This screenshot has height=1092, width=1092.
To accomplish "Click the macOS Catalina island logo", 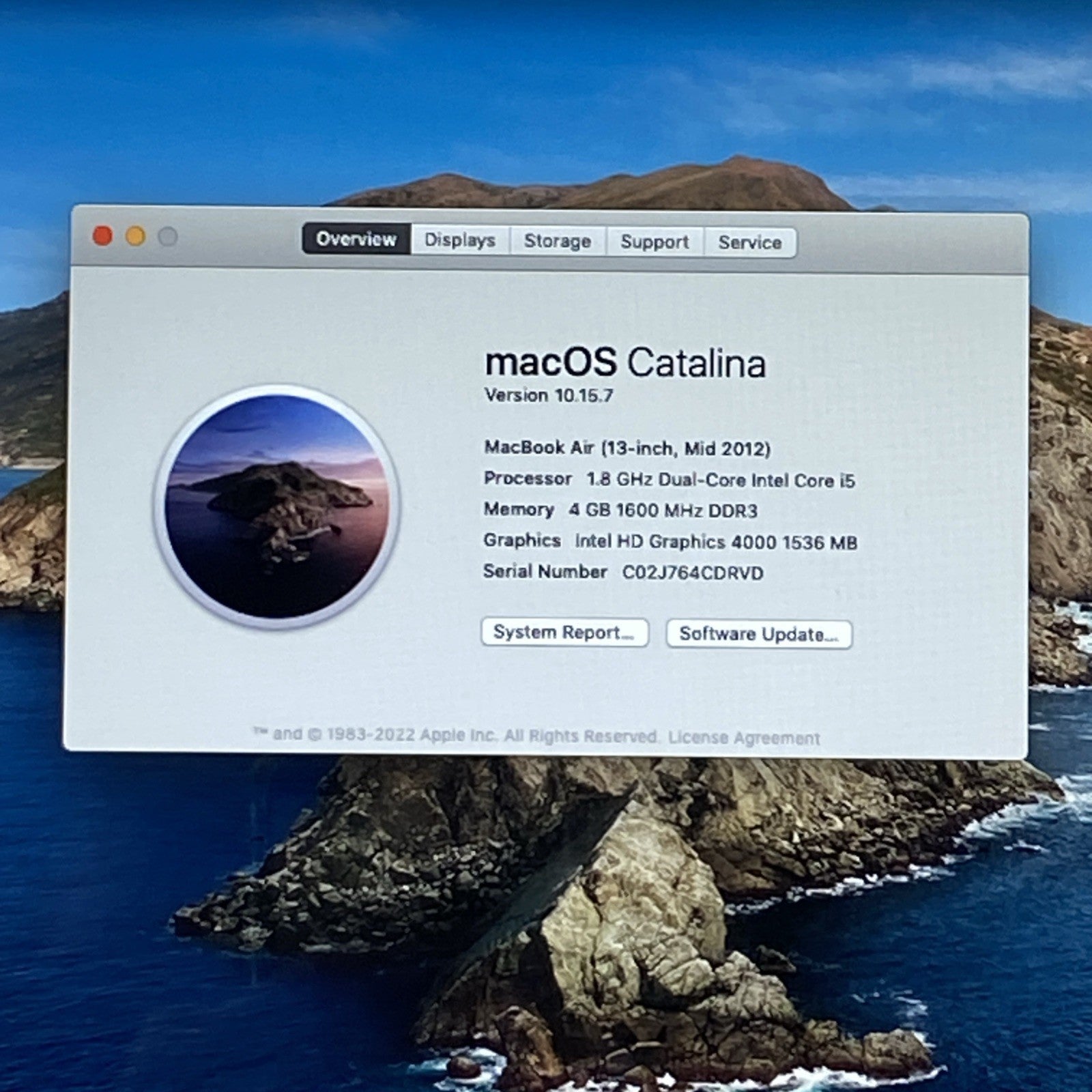I will click(276, 506).
